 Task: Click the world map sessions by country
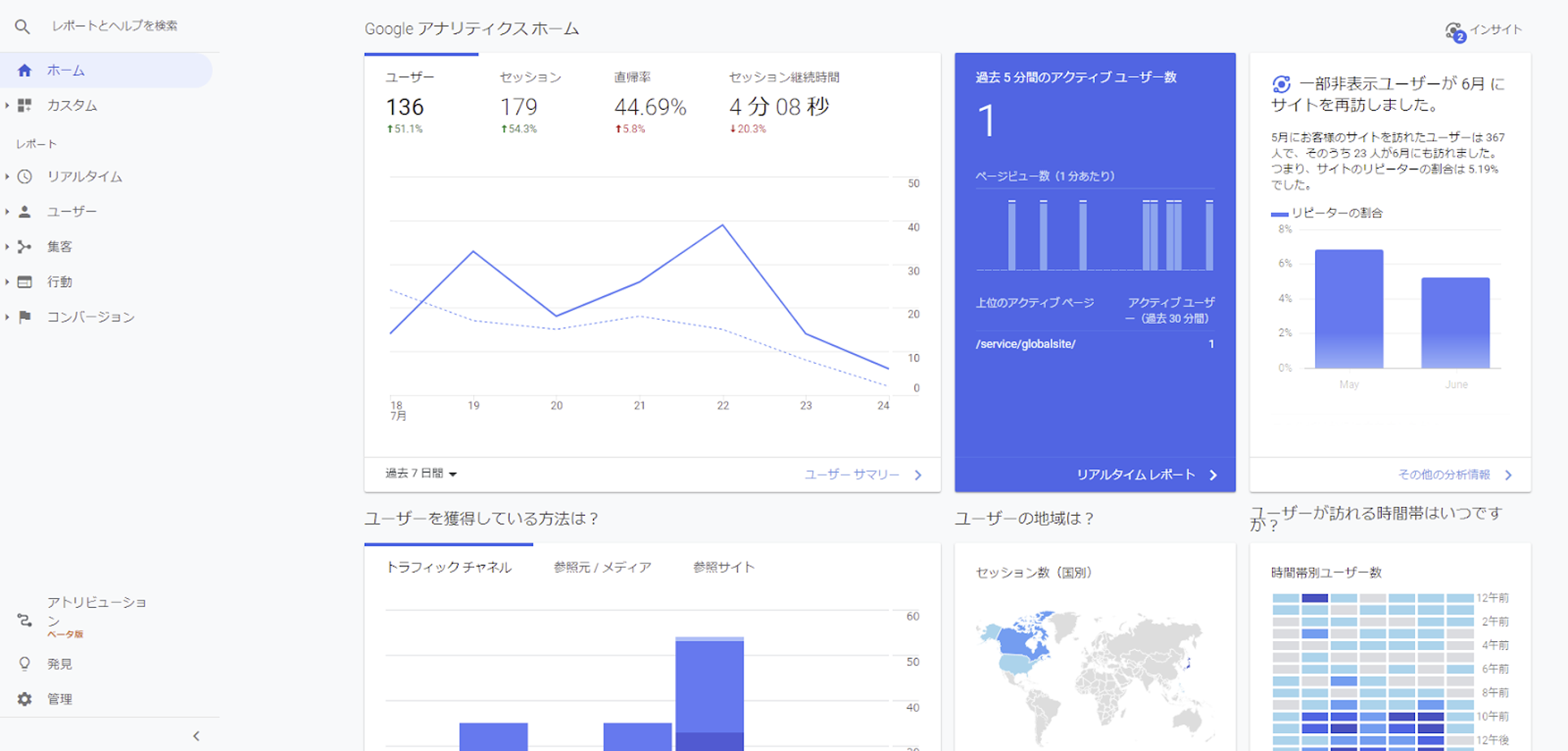tap(1095, 677)
